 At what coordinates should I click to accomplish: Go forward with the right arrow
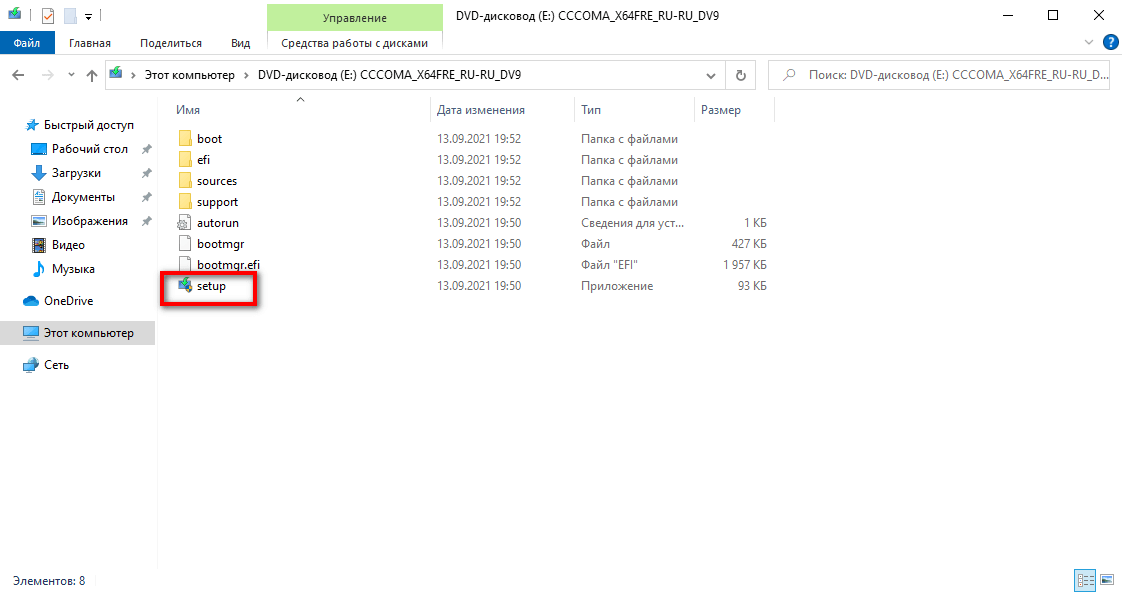(47, 75)
